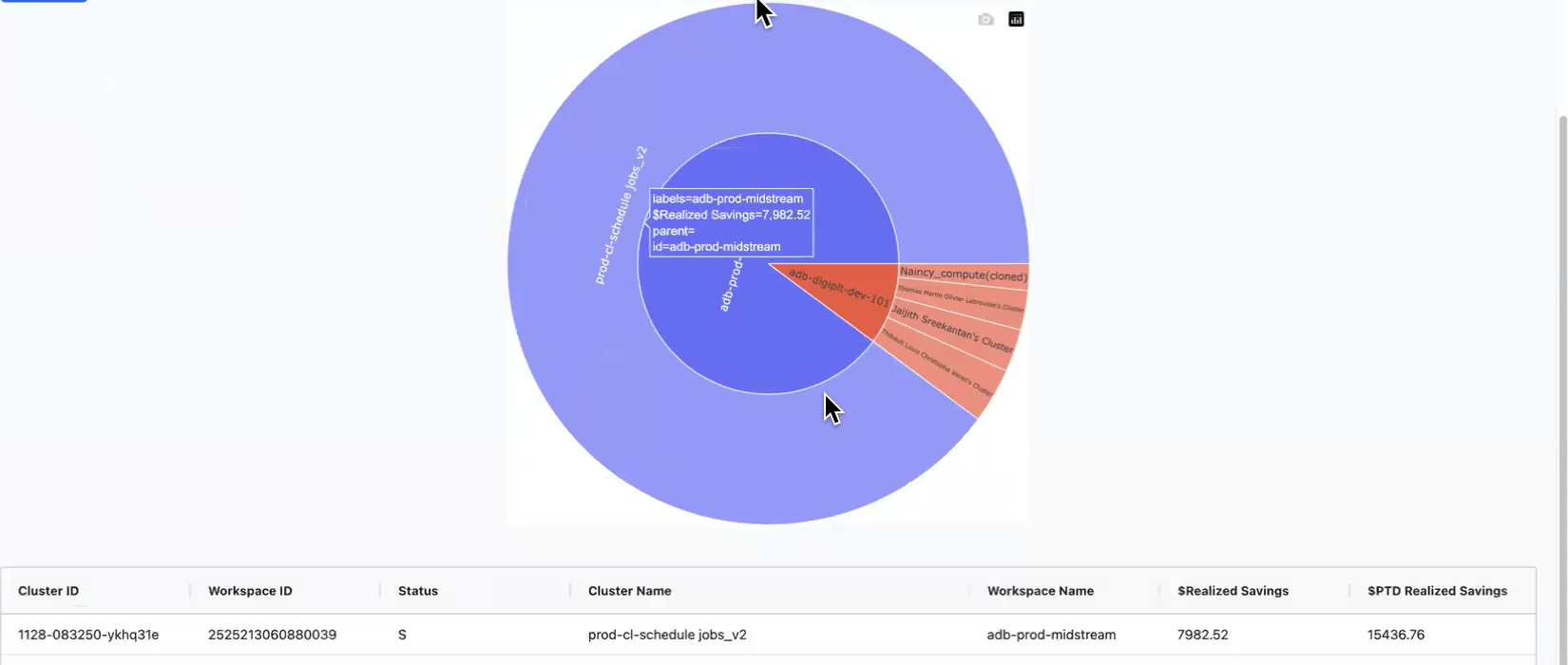Click the $PTD Realized Savings header

(1437, 591)
